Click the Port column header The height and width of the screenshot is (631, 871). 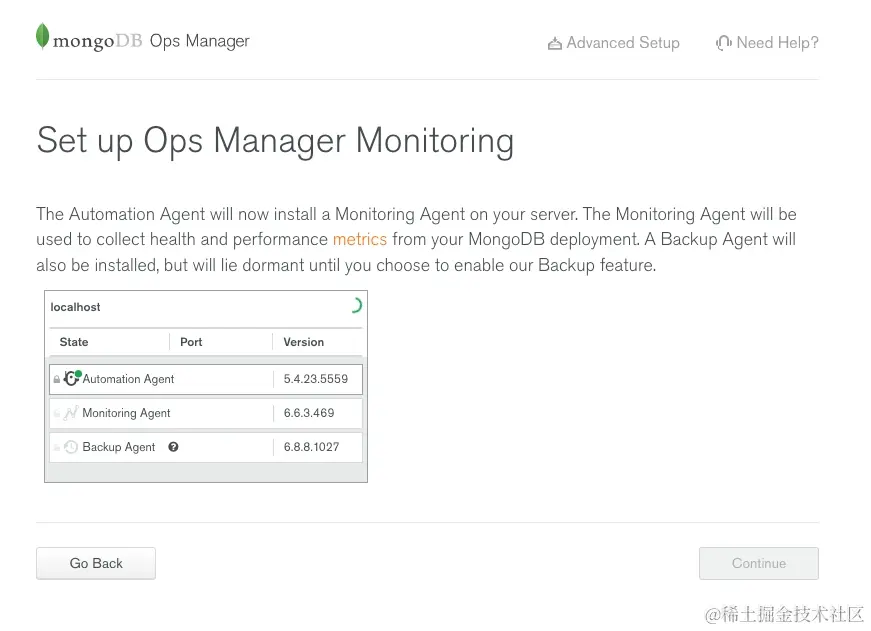coord(191,342)
